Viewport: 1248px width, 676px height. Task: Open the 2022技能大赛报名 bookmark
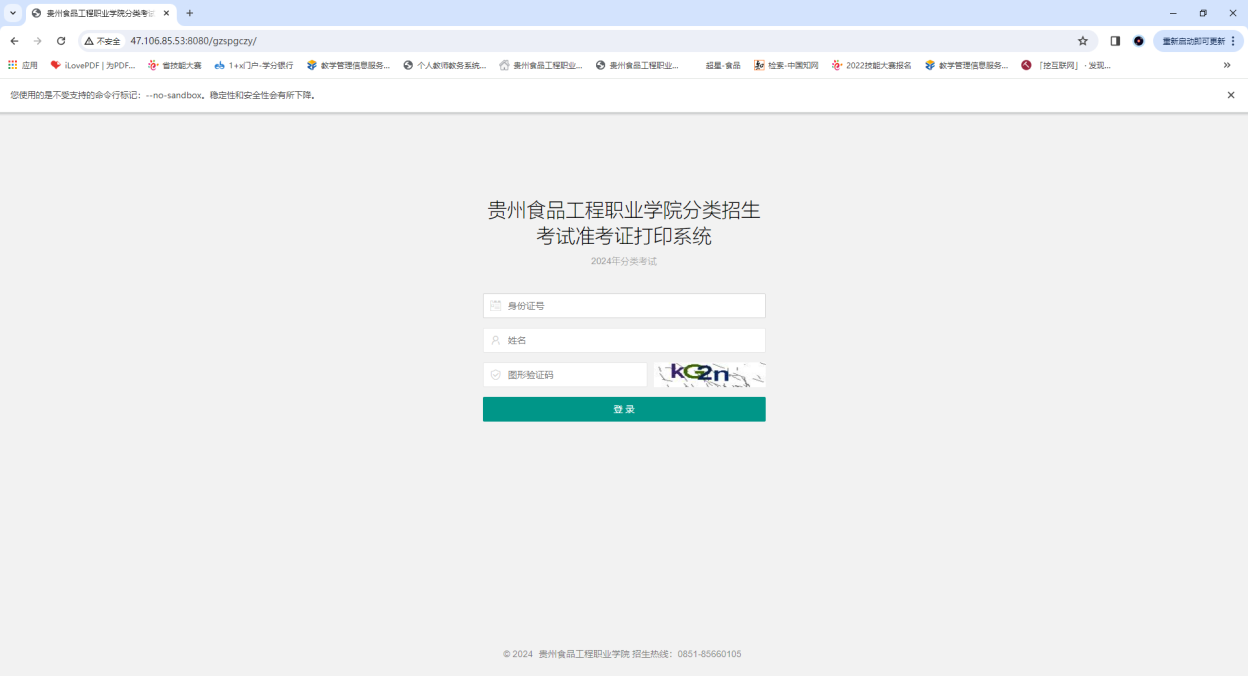[x=871, y=65]
